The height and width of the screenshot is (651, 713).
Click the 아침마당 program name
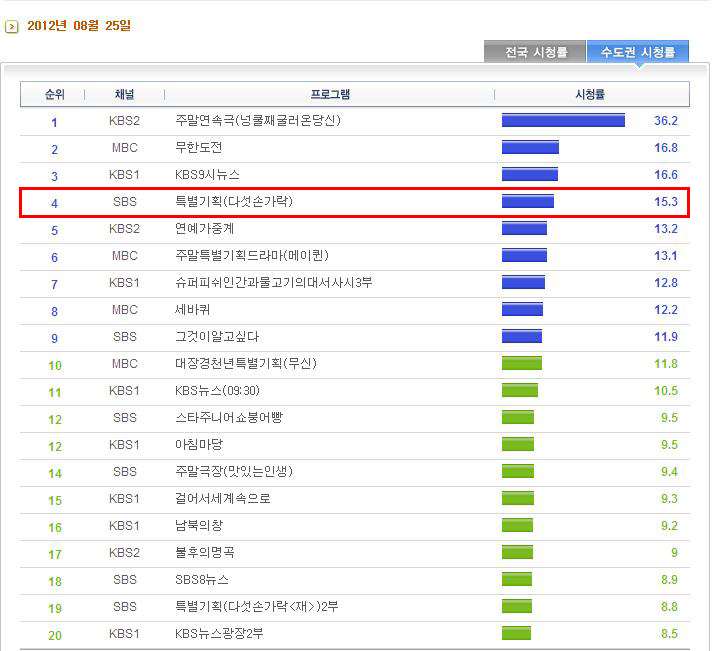click(x=199, y=445)
